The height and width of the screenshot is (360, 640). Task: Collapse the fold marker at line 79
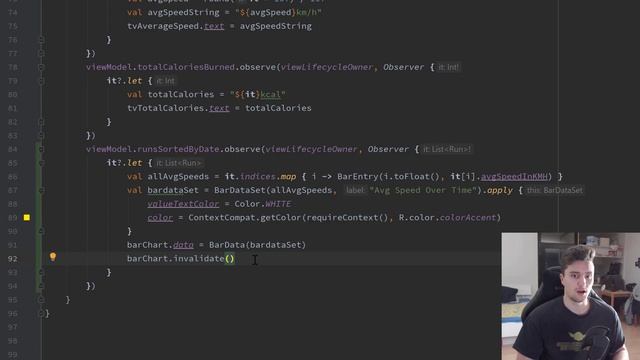(41, 81)
